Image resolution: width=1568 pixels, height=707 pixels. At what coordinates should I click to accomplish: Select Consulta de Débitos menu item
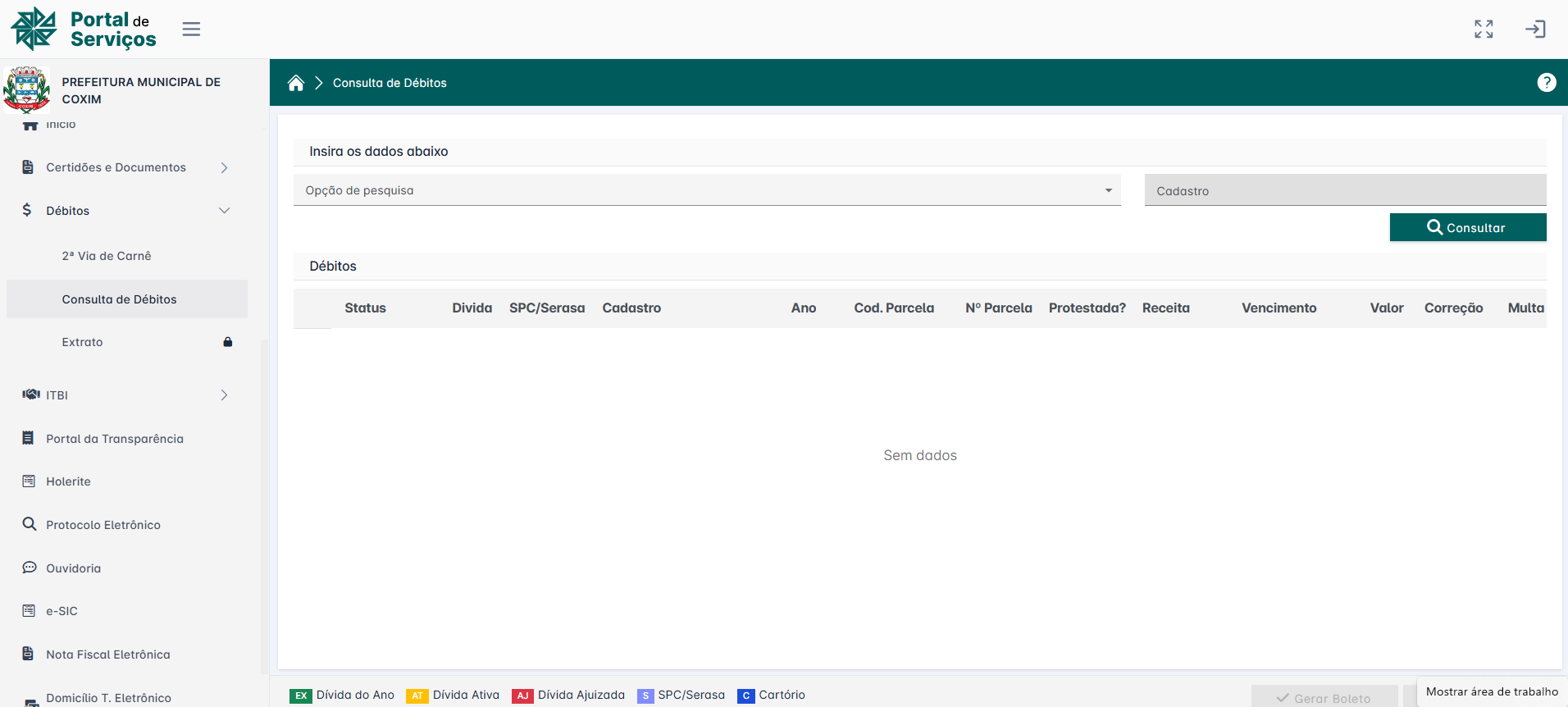click(x=120, y=299)
